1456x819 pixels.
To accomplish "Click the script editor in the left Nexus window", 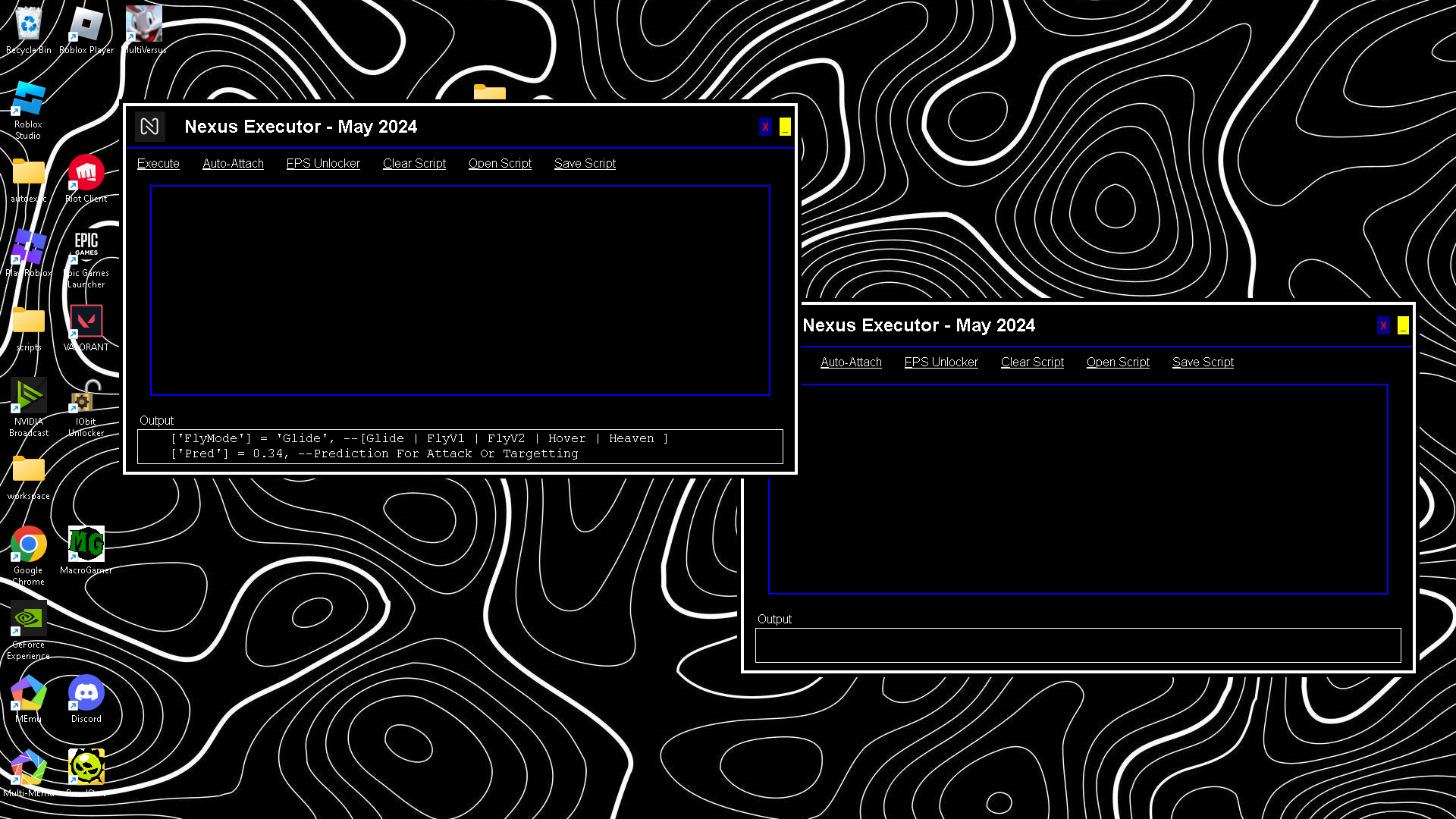I will pyautogui.click(x=460, y=290).
